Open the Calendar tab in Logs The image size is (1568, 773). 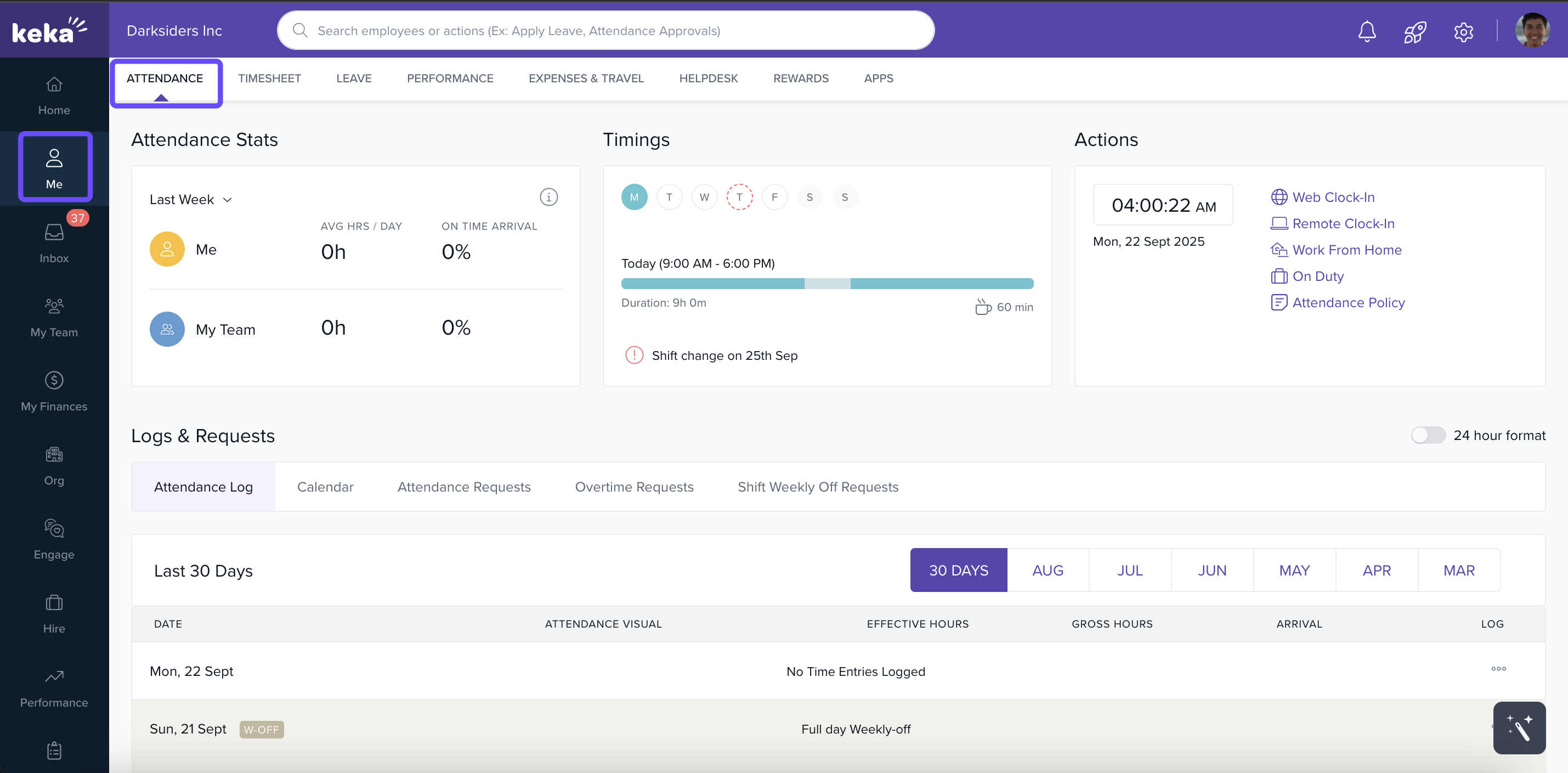click(x=325, y=487)
